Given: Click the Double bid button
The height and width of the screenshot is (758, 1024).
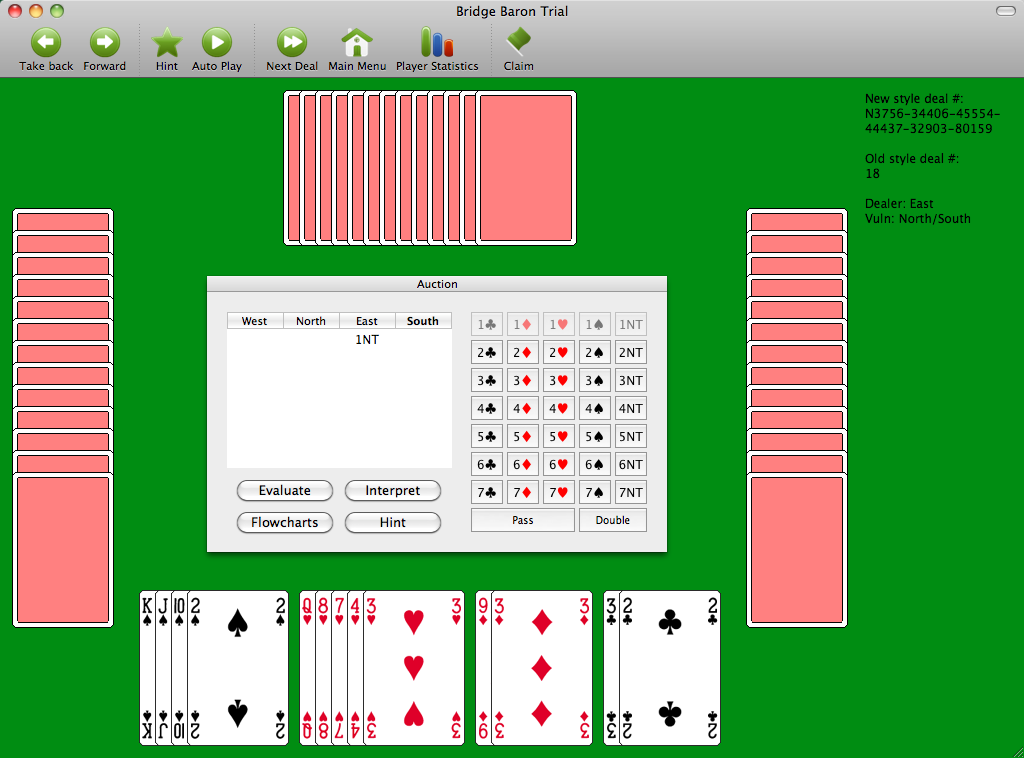Looking at the screenshot, I should (613, 520).
